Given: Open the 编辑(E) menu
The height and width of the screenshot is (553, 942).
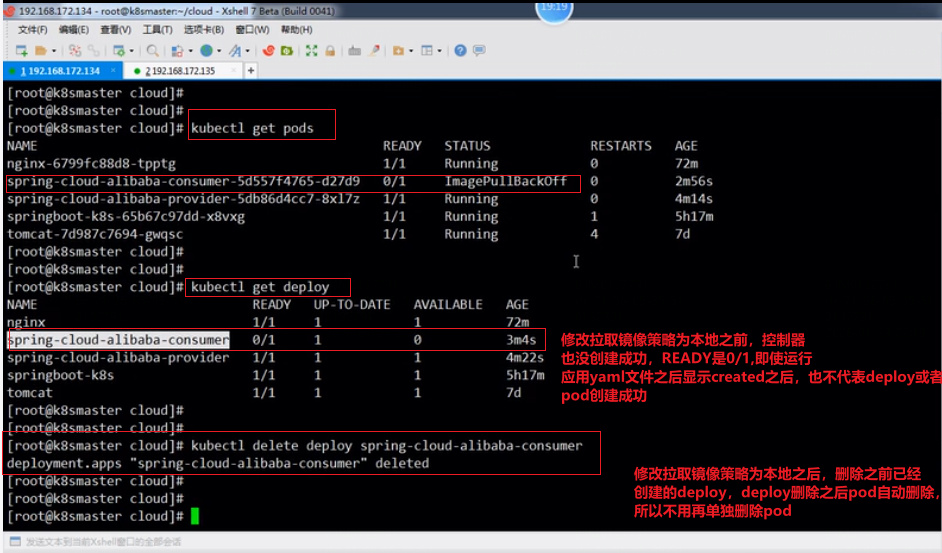Looking at the screenshot, I should coord(73,29).
